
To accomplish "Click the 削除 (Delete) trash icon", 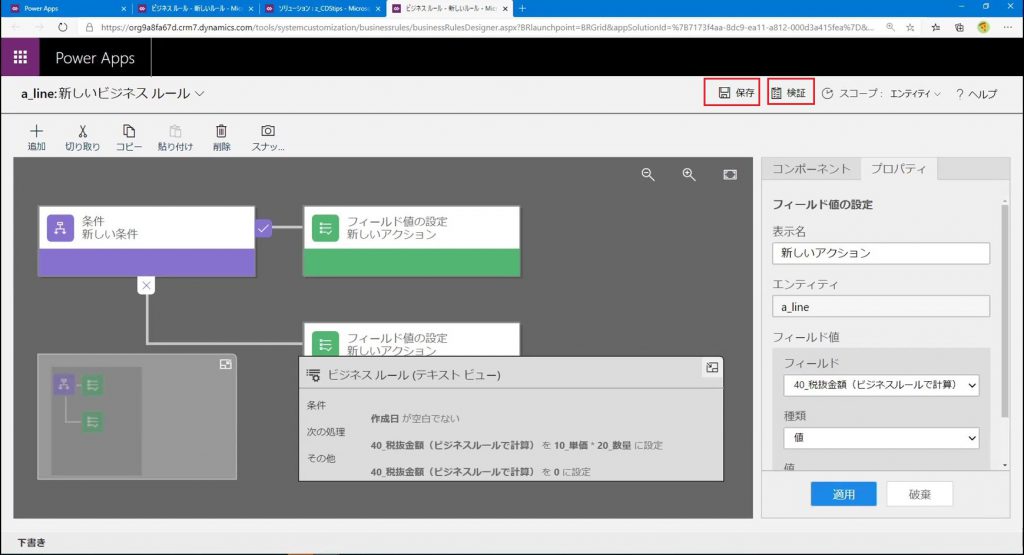I will [x=221, y=131].
